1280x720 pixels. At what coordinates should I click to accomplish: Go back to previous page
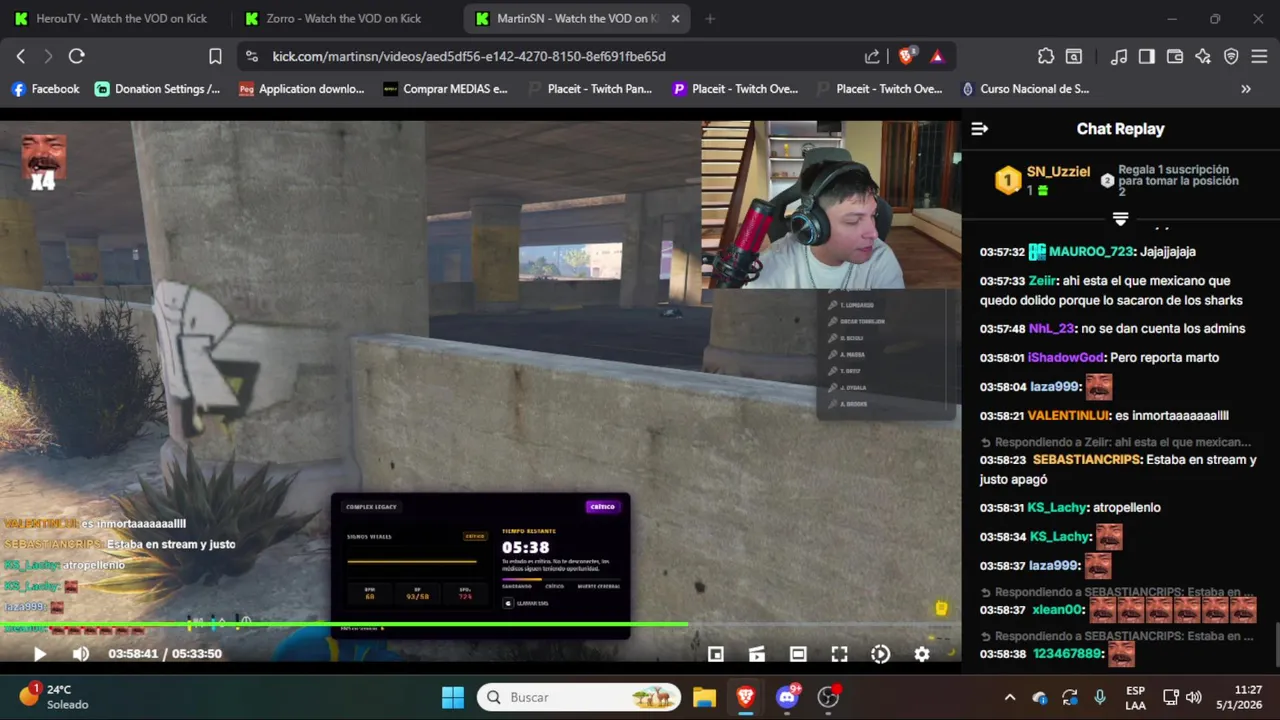[21, 56]
